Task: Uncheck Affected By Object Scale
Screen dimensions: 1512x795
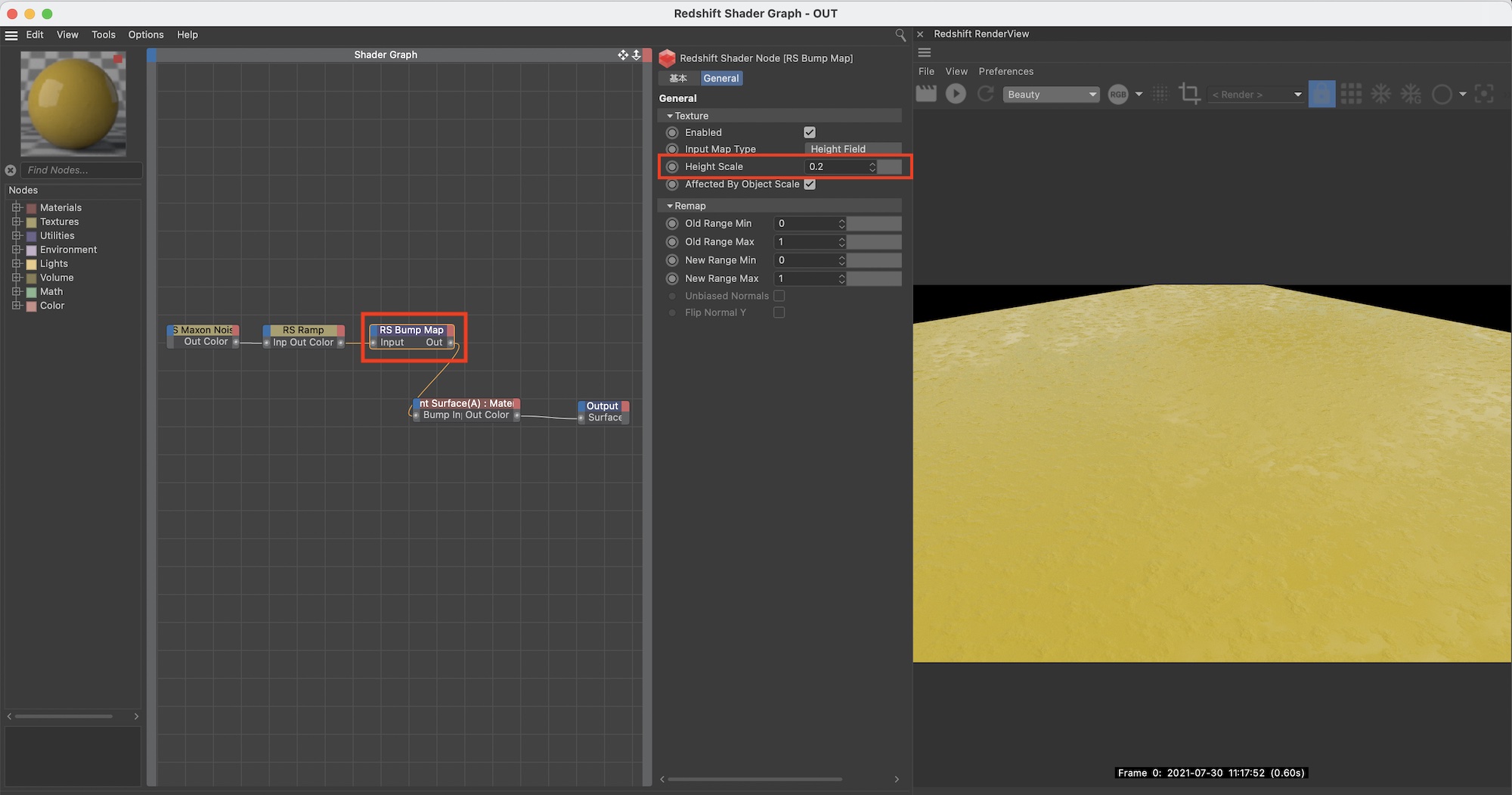Action: [x=810, y=185]
